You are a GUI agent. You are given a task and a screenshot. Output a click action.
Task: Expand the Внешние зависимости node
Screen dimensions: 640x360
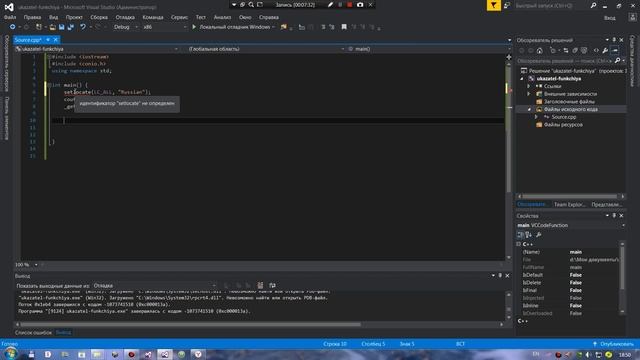pyautogui.click(x=529, y=94)
